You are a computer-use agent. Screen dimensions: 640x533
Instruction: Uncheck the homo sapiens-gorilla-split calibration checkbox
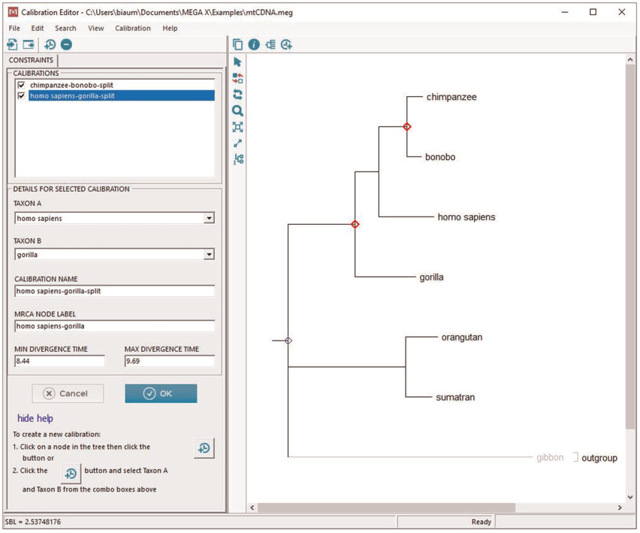(x=21, y=95)
